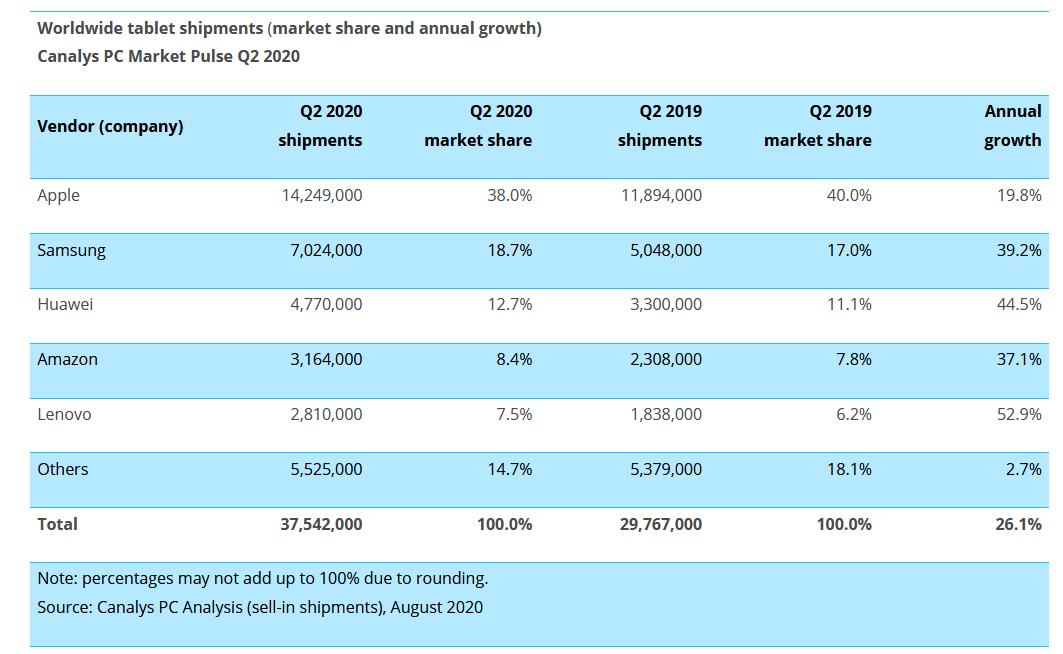
Task: Select the 'Huawei' vendor cell
Action: (65, 304)
